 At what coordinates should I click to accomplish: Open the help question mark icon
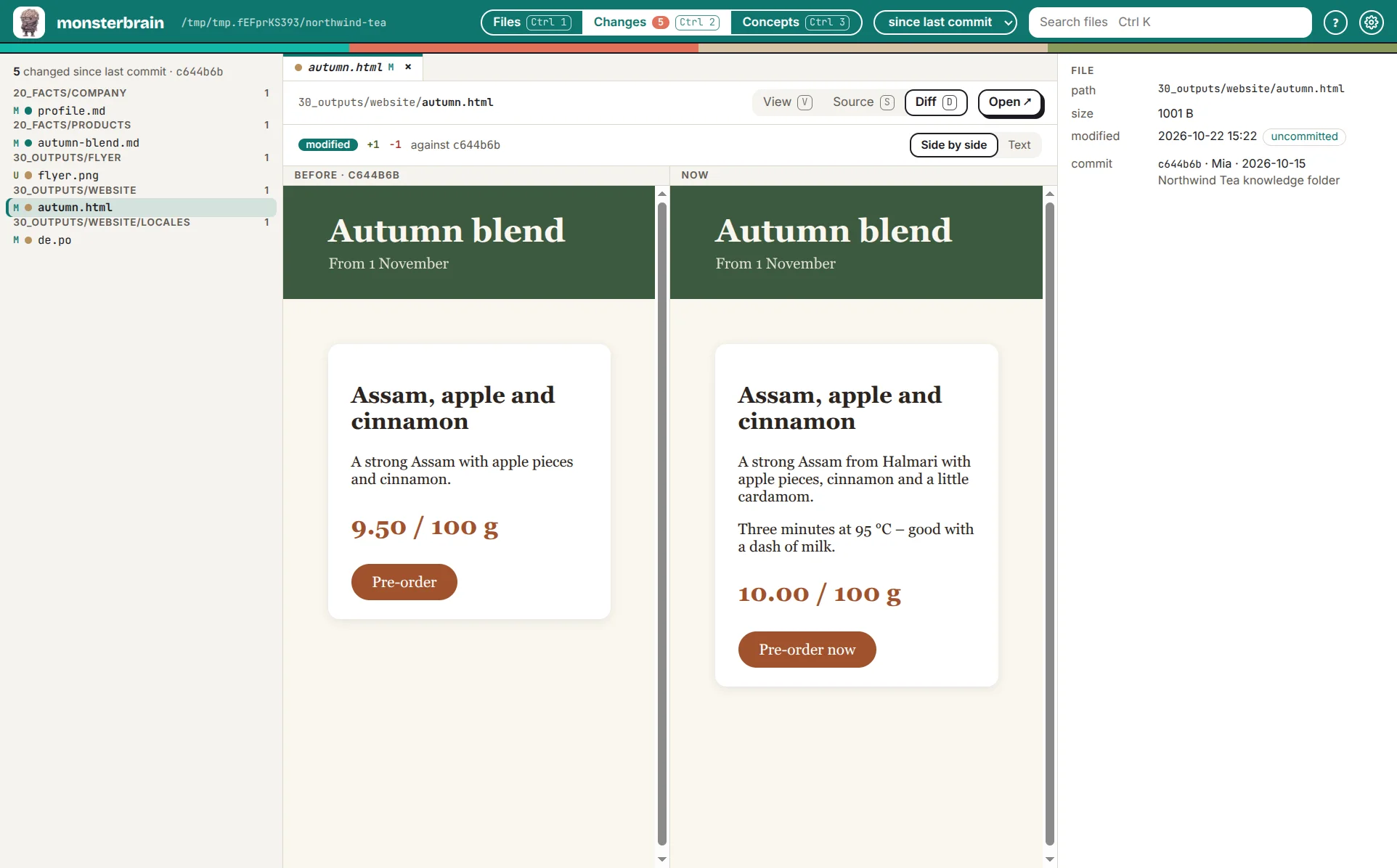tap(1335, 22)
